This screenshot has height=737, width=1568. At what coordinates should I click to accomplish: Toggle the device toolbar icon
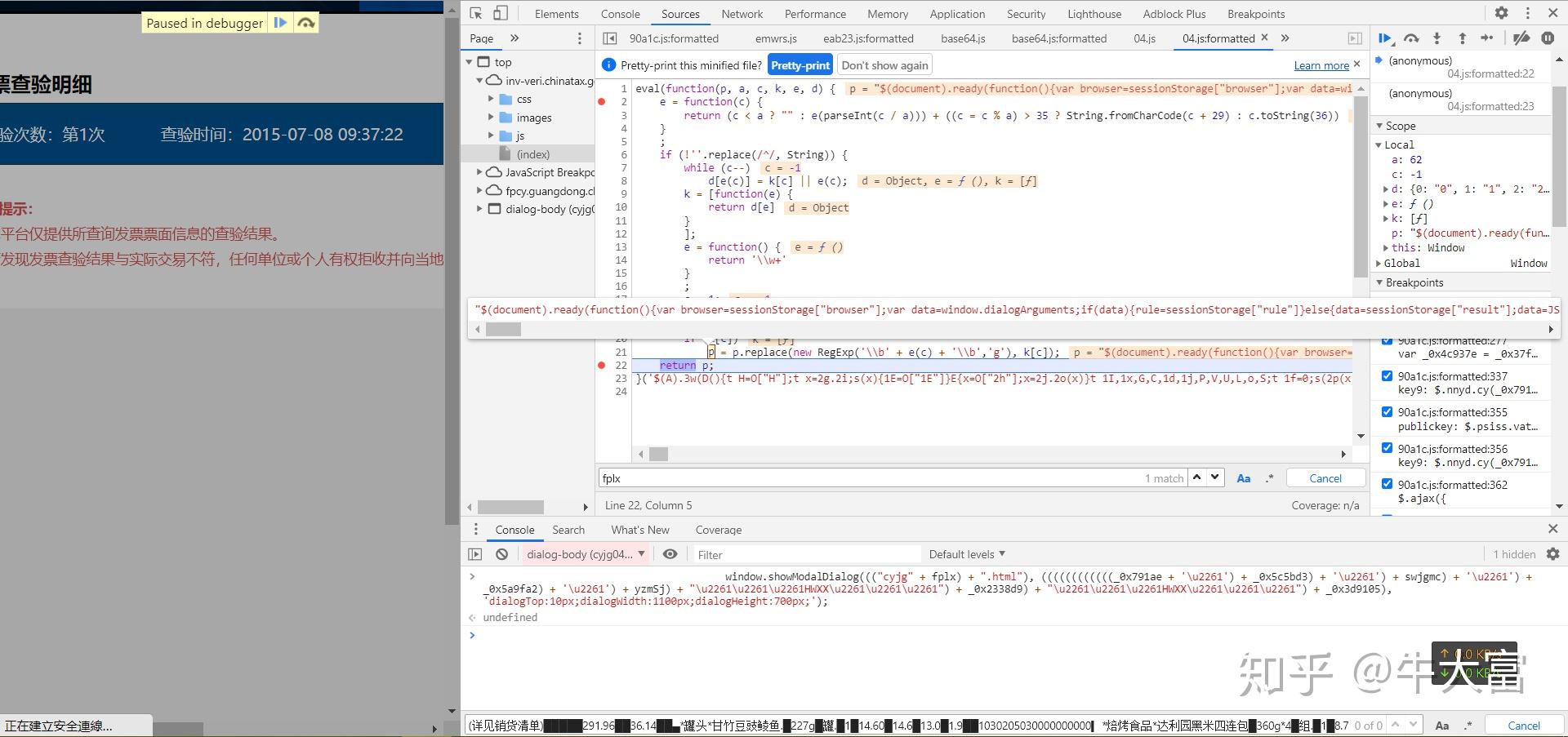(501, 13)
